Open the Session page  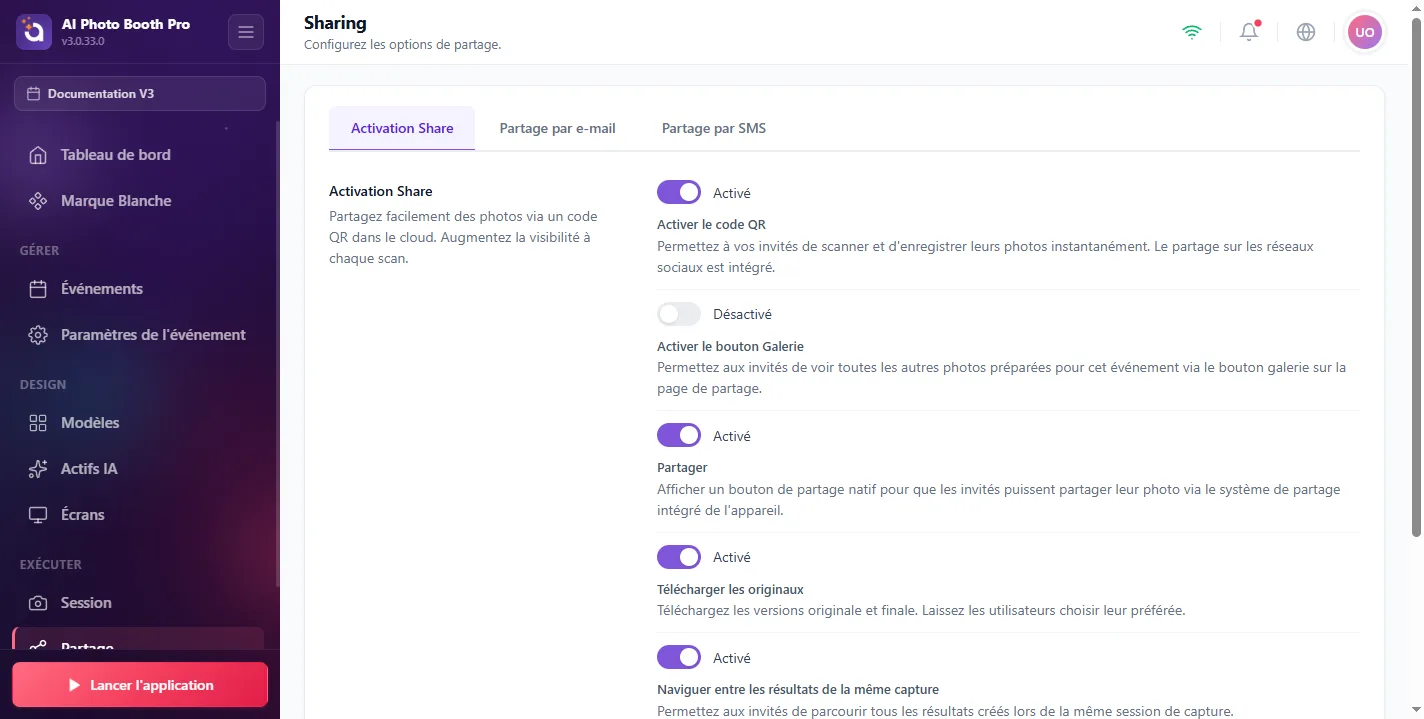[x=138, y=603]
